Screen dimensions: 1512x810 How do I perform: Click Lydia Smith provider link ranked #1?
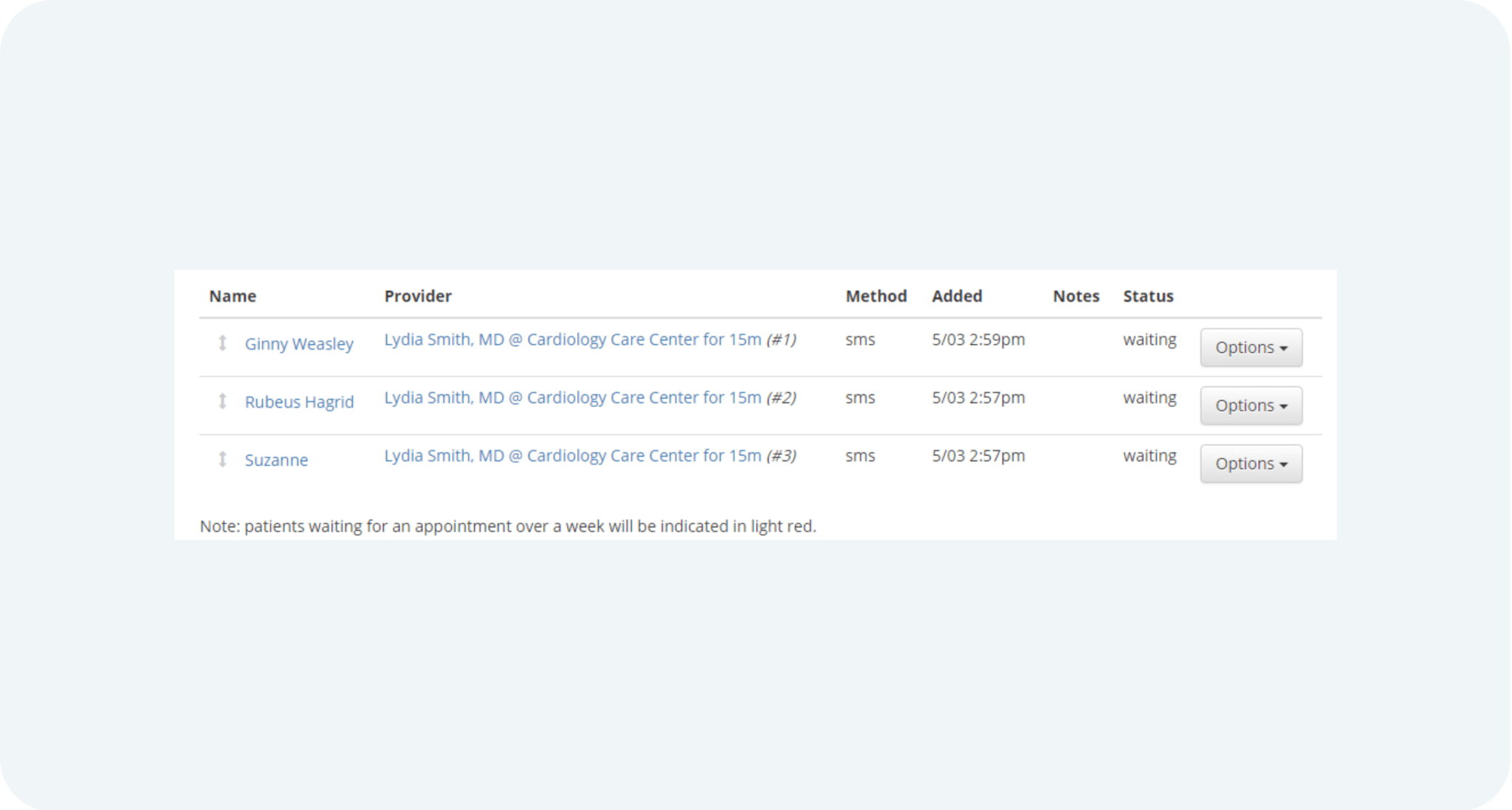click(572, 340)
